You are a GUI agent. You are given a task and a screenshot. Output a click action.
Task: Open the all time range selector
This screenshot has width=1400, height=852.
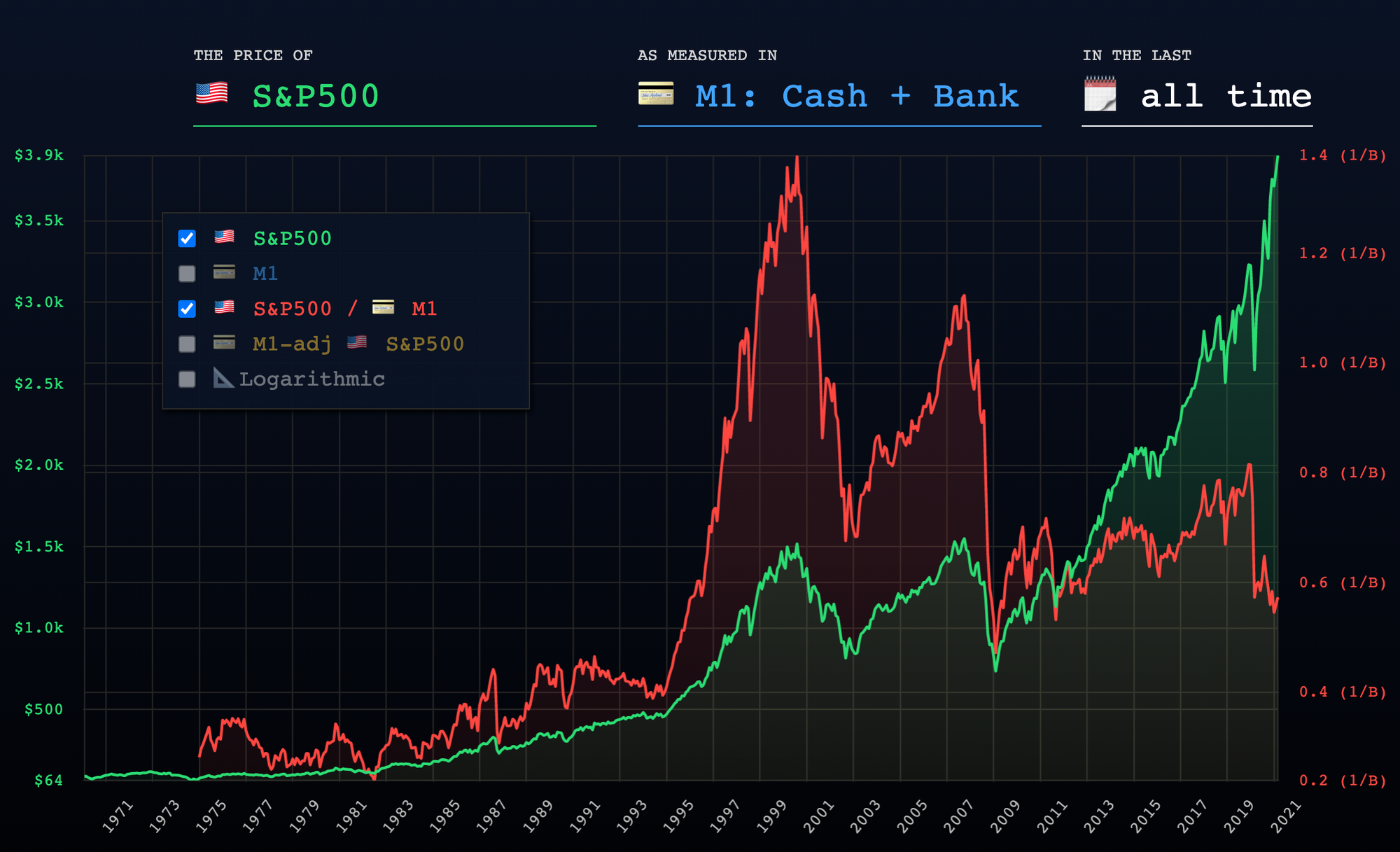click(x=1226, y=97)
